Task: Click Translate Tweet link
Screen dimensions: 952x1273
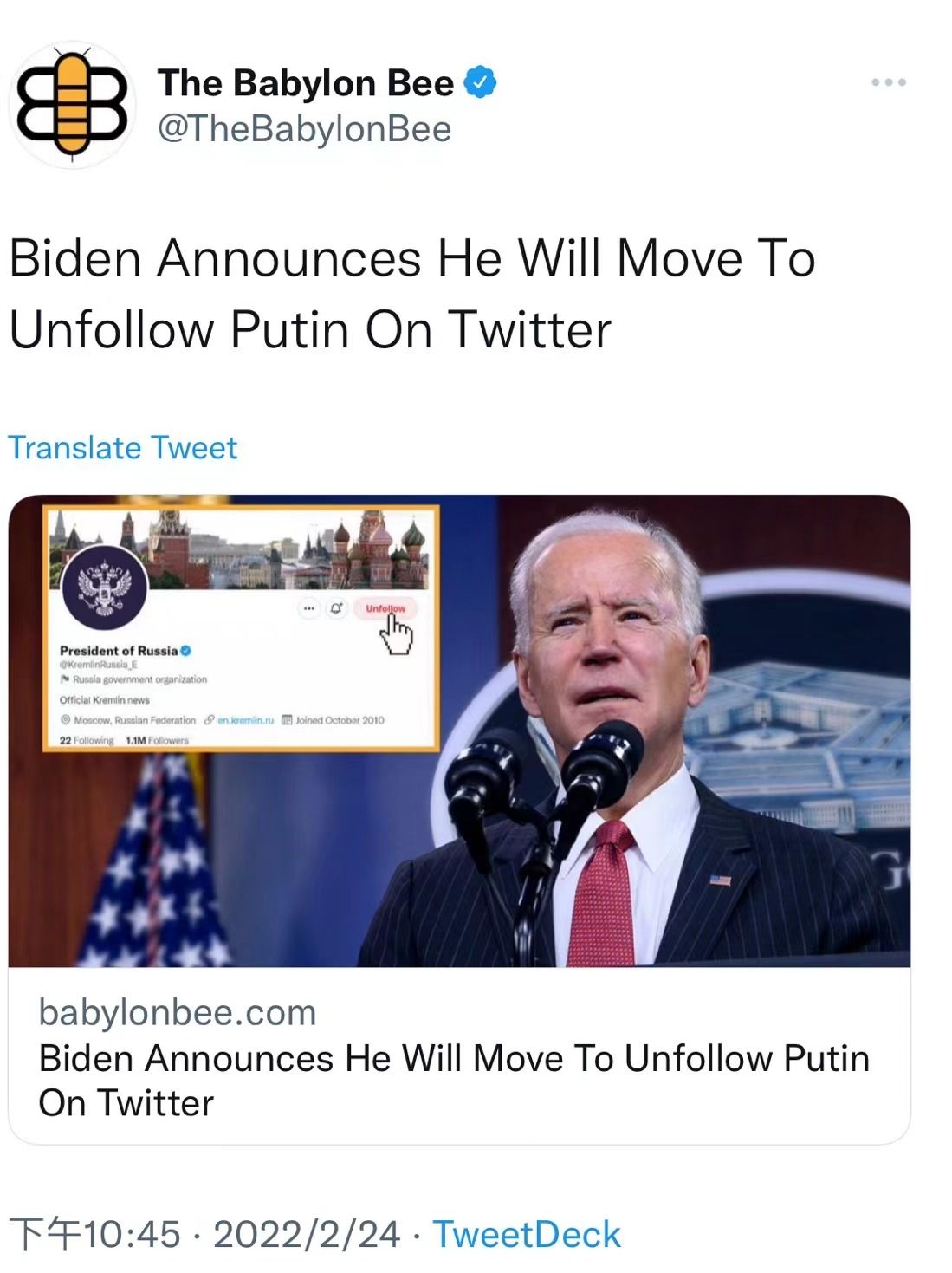Action: tap(122, 448)
